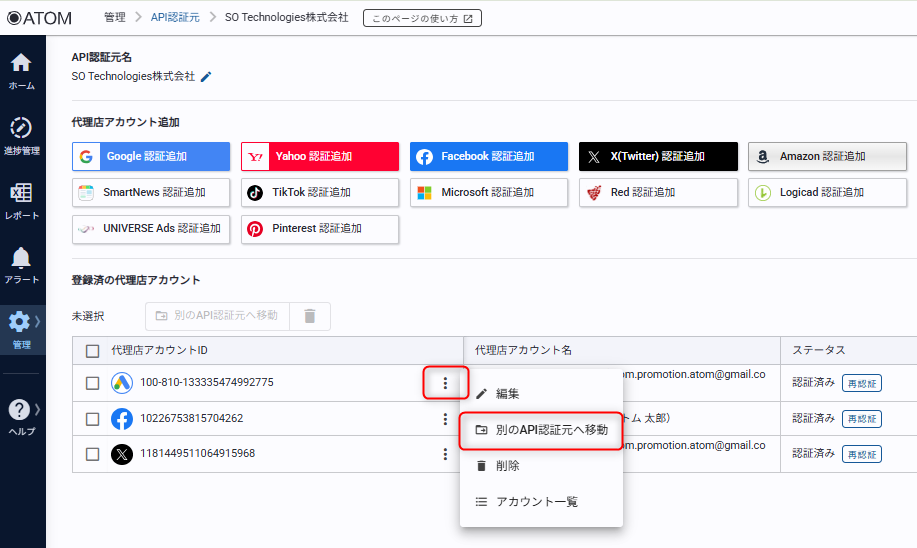Click the API認証元 breadcrumb link
Viewport: 917px width, 548px height.
click(x=174, y=17)
